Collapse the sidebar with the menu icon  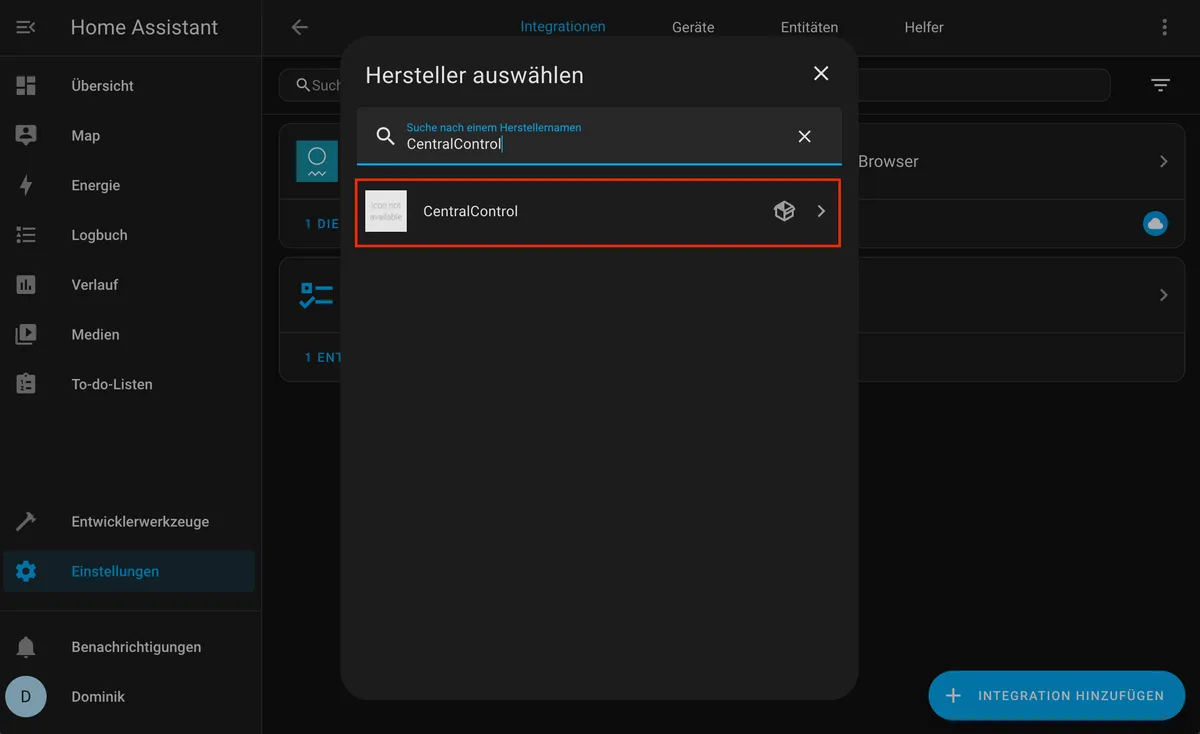pos(26,28)
